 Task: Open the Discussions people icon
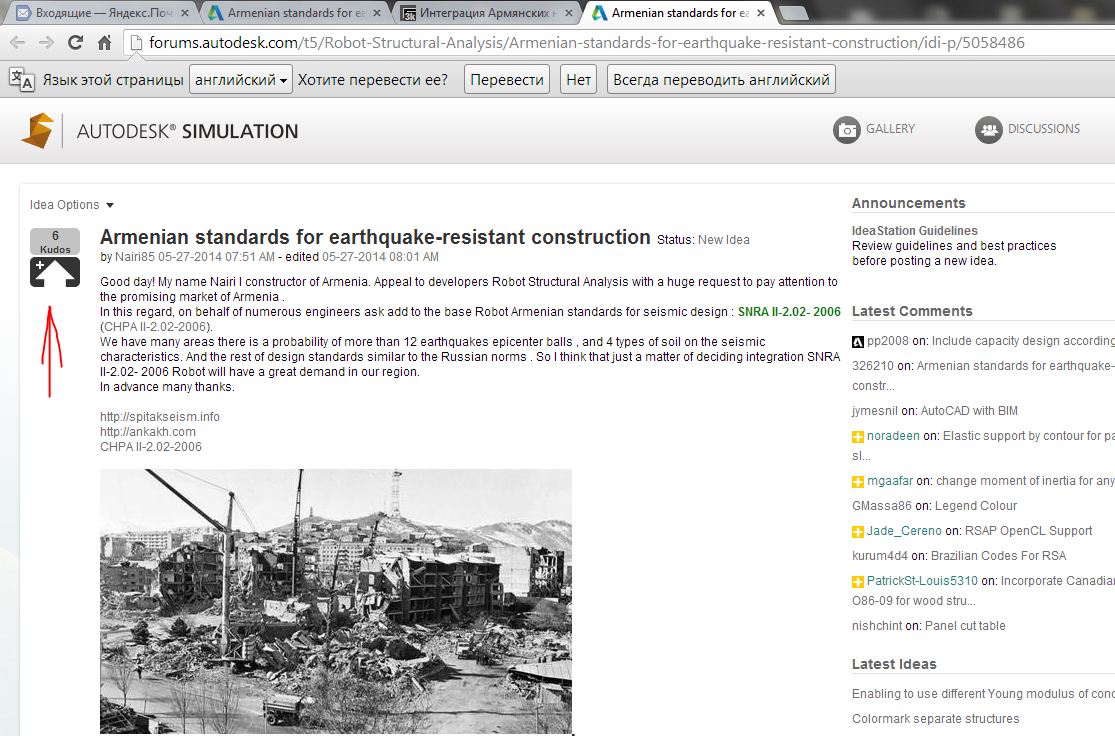click(989, 130)
